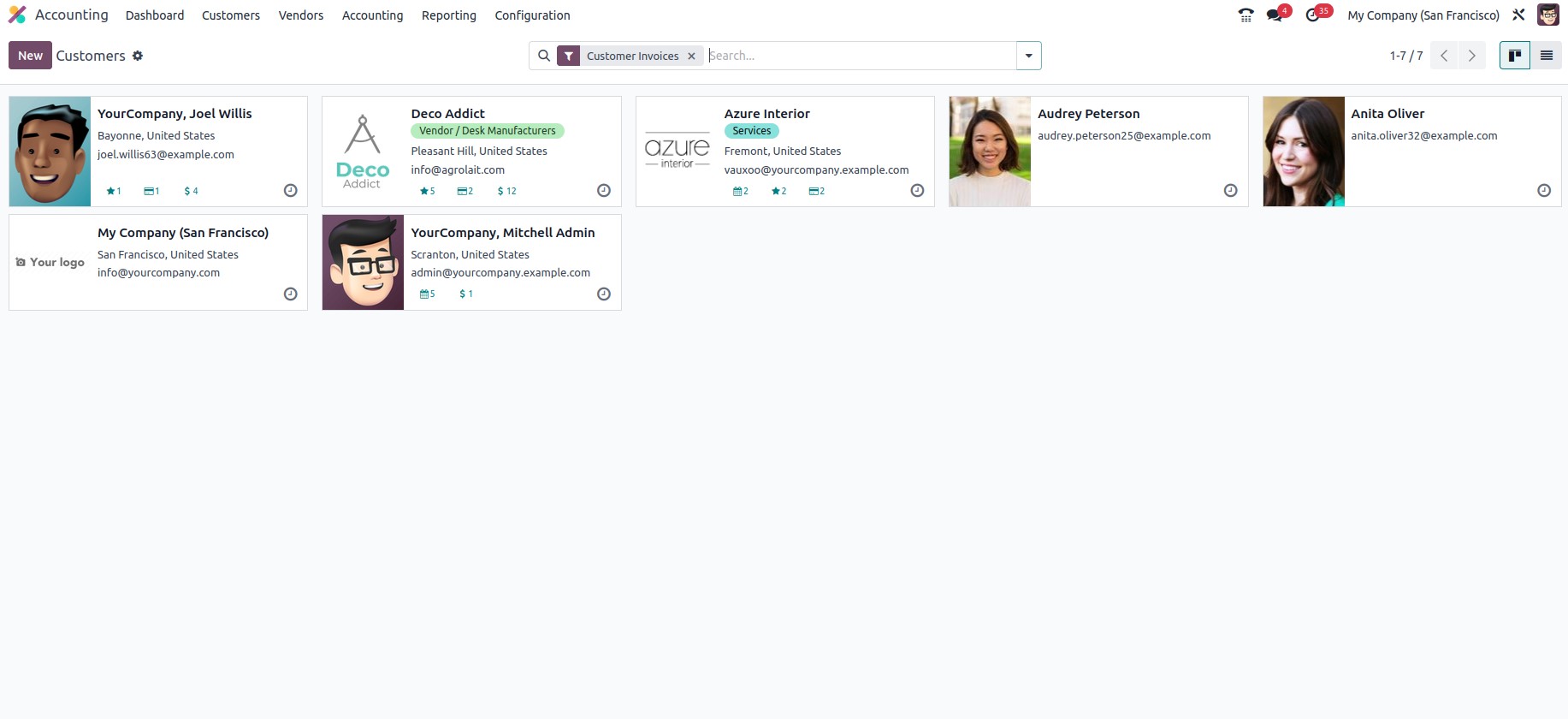Open Joel Willis activity clock icon
The image size is (1568, 719).
[x=291, y=191]
